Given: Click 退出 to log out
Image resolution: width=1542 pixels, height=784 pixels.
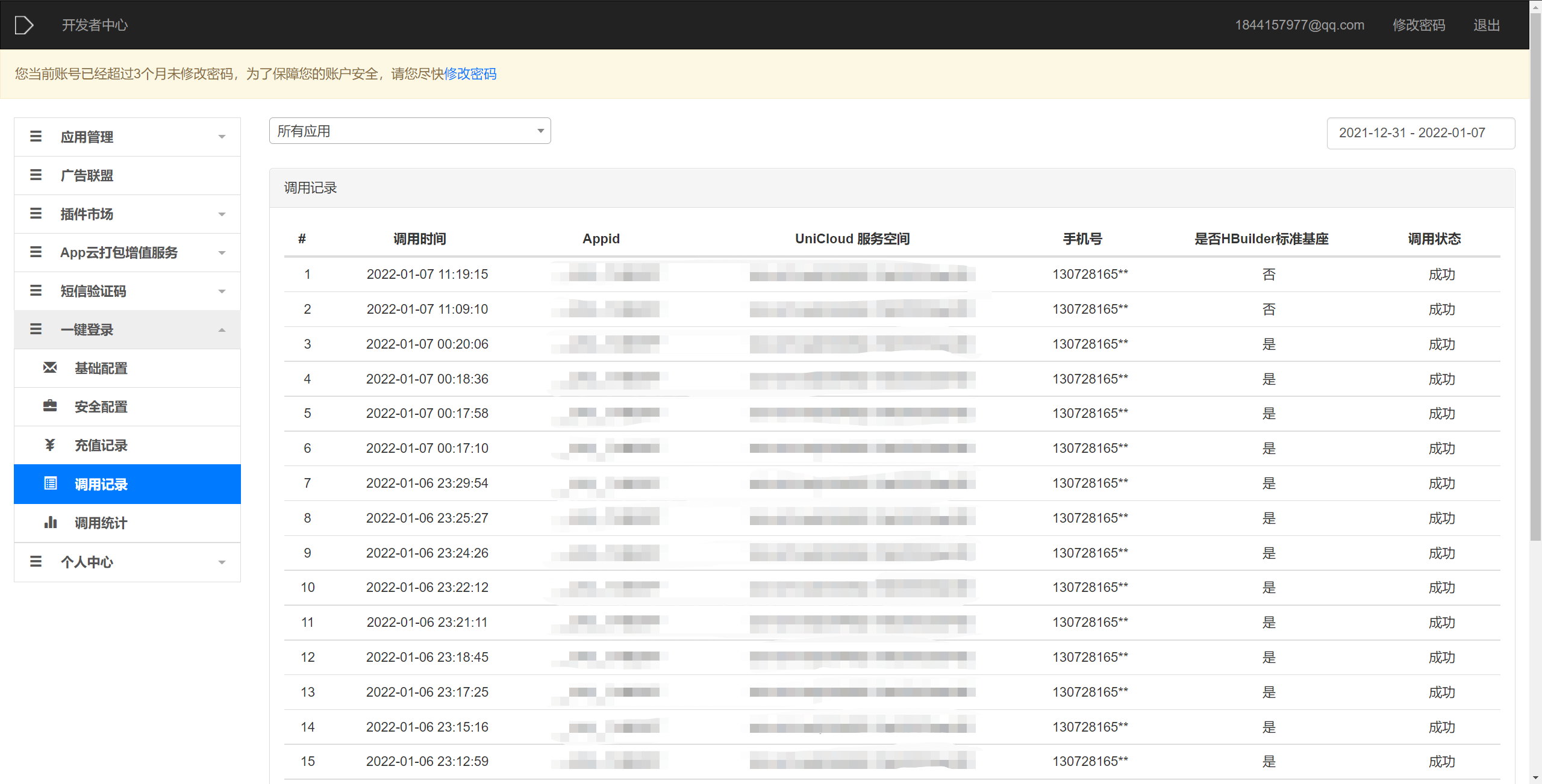Looking at the screenshot, I should 1486,25.
